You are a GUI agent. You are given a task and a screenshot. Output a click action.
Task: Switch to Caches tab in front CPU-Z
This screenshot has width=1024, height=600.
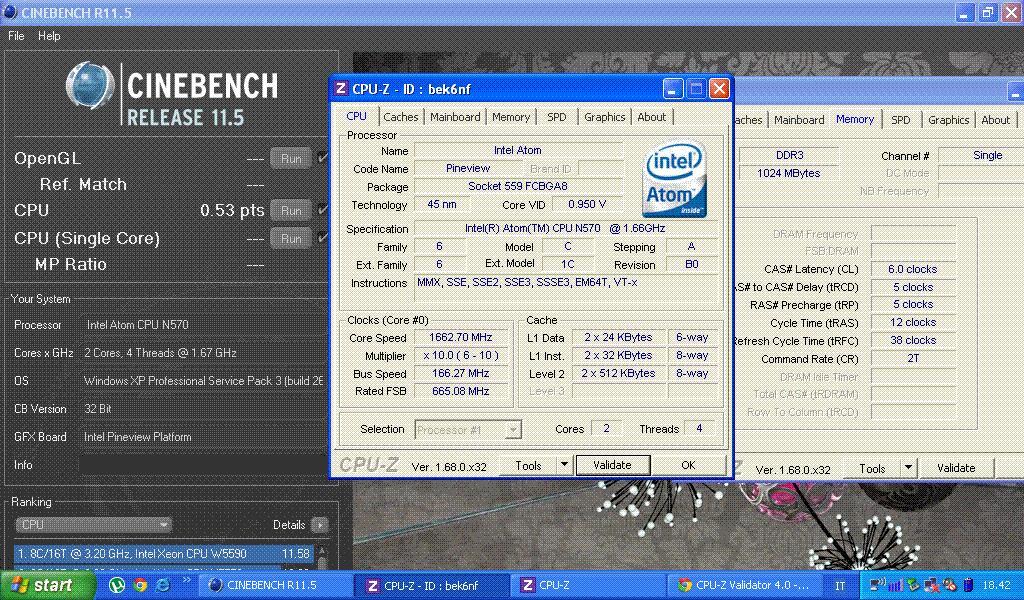(400, 117)
